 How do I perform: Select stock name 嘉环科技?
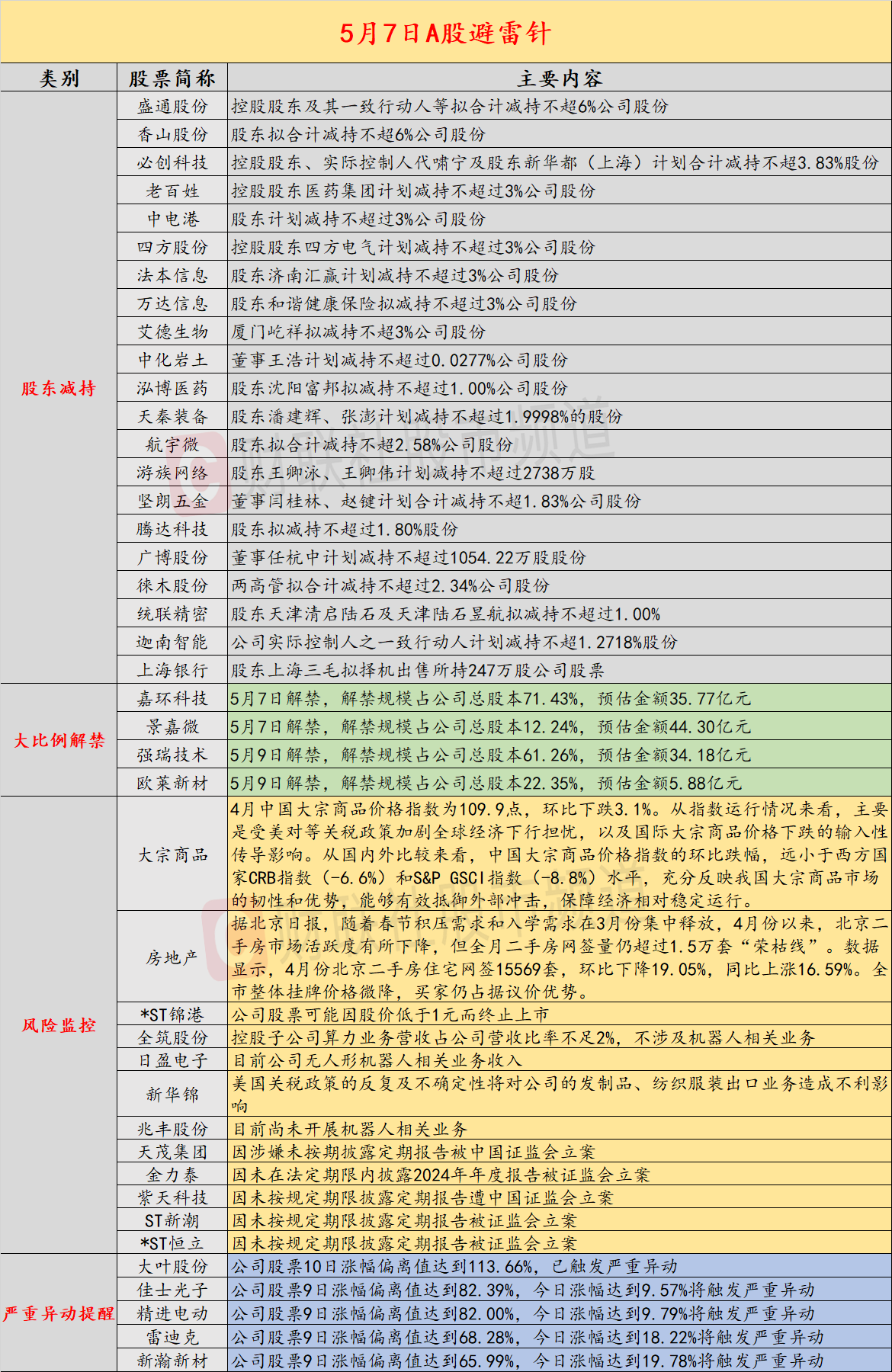point(172,699)
